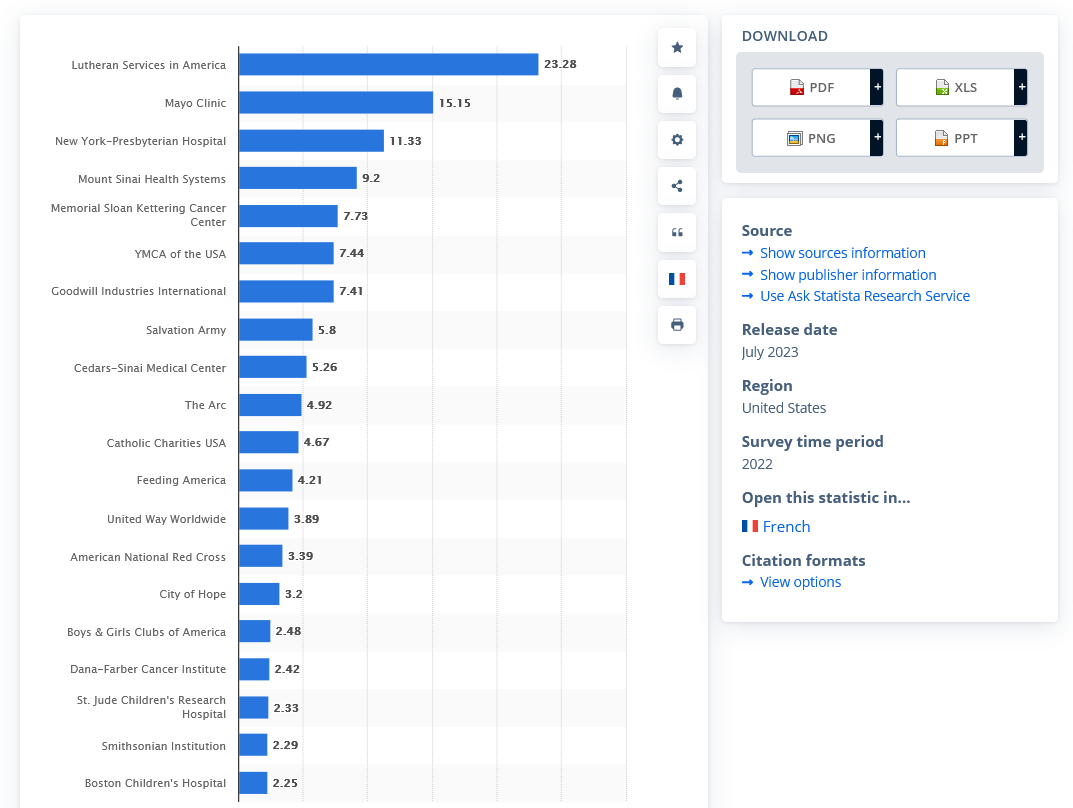Click the DOWNLOAD heading
Image resolution: width=1073 pixels, height=808 pixels.
pyautogui.click(x=785, y=36)
